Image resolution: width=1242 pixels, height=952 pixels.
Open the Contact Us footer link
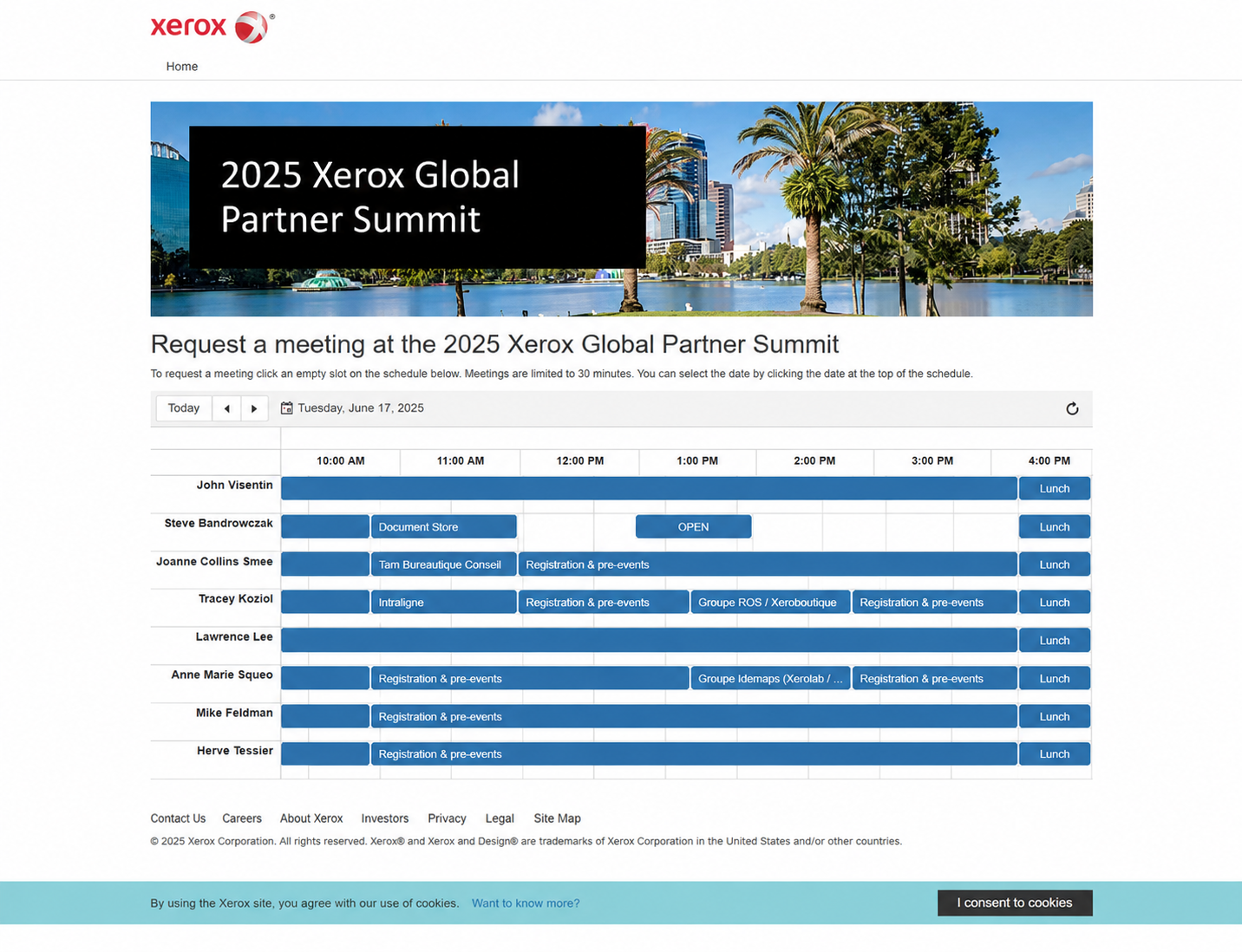[x=178, y=818]
